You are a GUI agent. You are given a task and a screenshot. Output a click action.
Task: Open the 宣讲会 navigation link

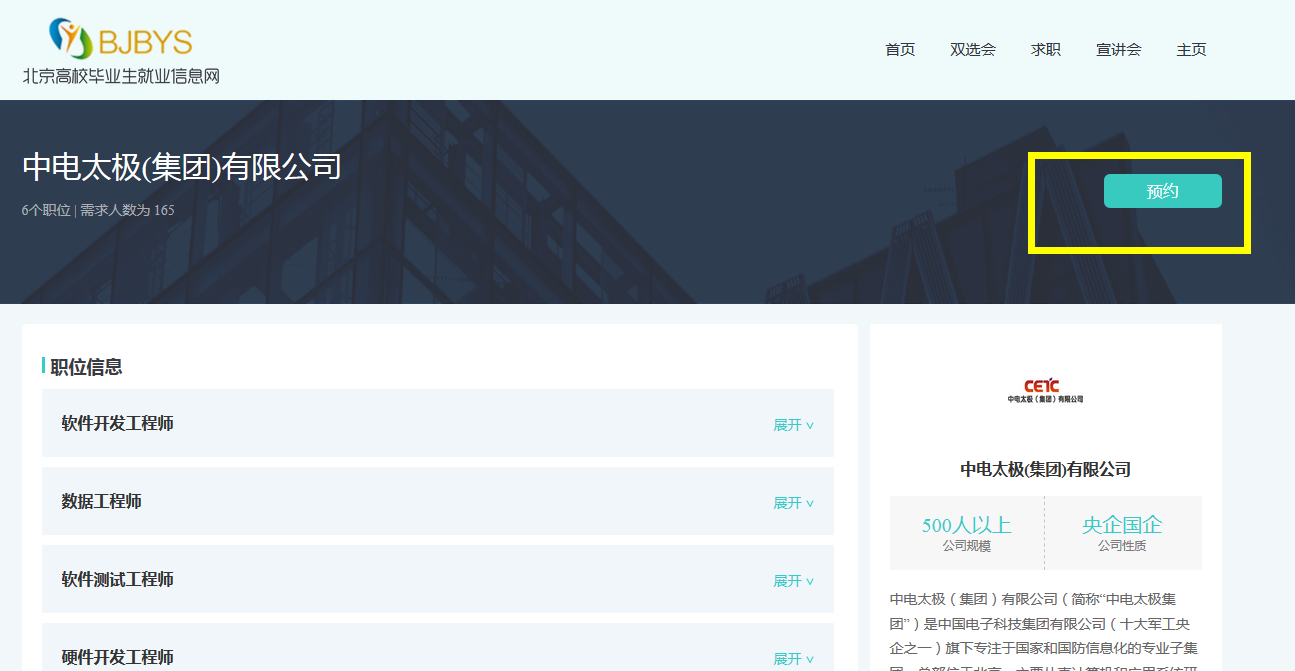coord(1118,50)
